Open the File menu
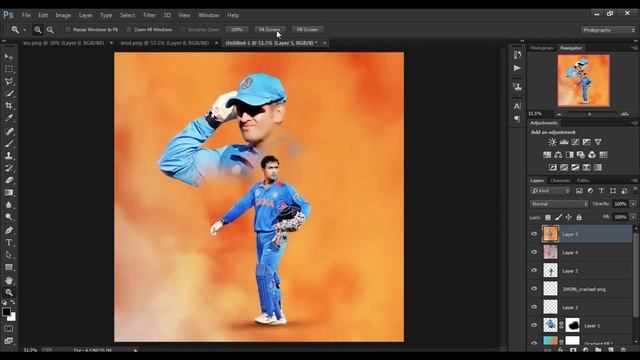This screenshot has height=360, width=640. coord(26,15)
